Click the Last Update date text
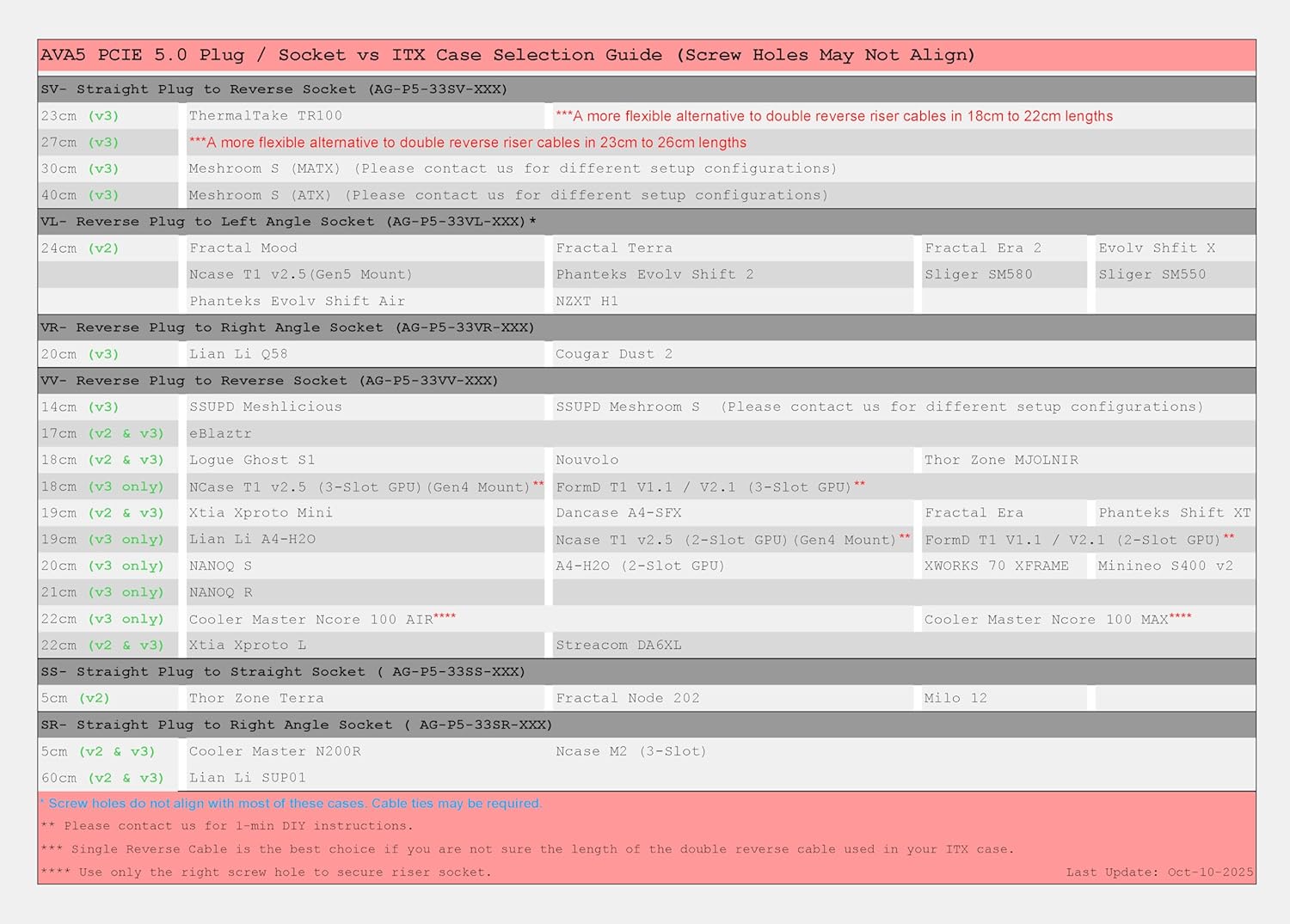The image size is (1290, 924). [1159, 872]
